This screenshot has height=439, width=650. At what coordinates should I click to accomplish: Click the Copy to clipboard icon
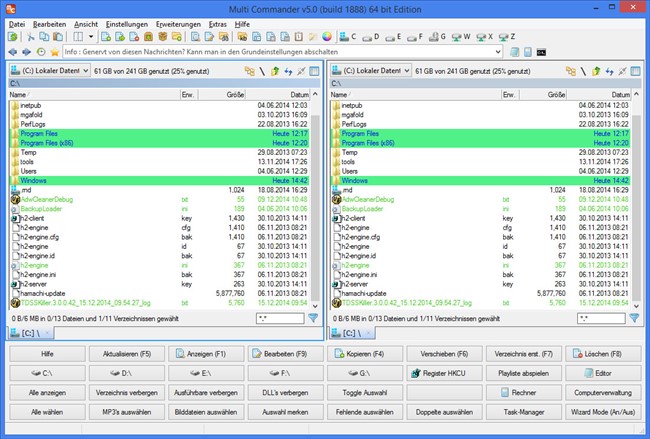(44, 37)
